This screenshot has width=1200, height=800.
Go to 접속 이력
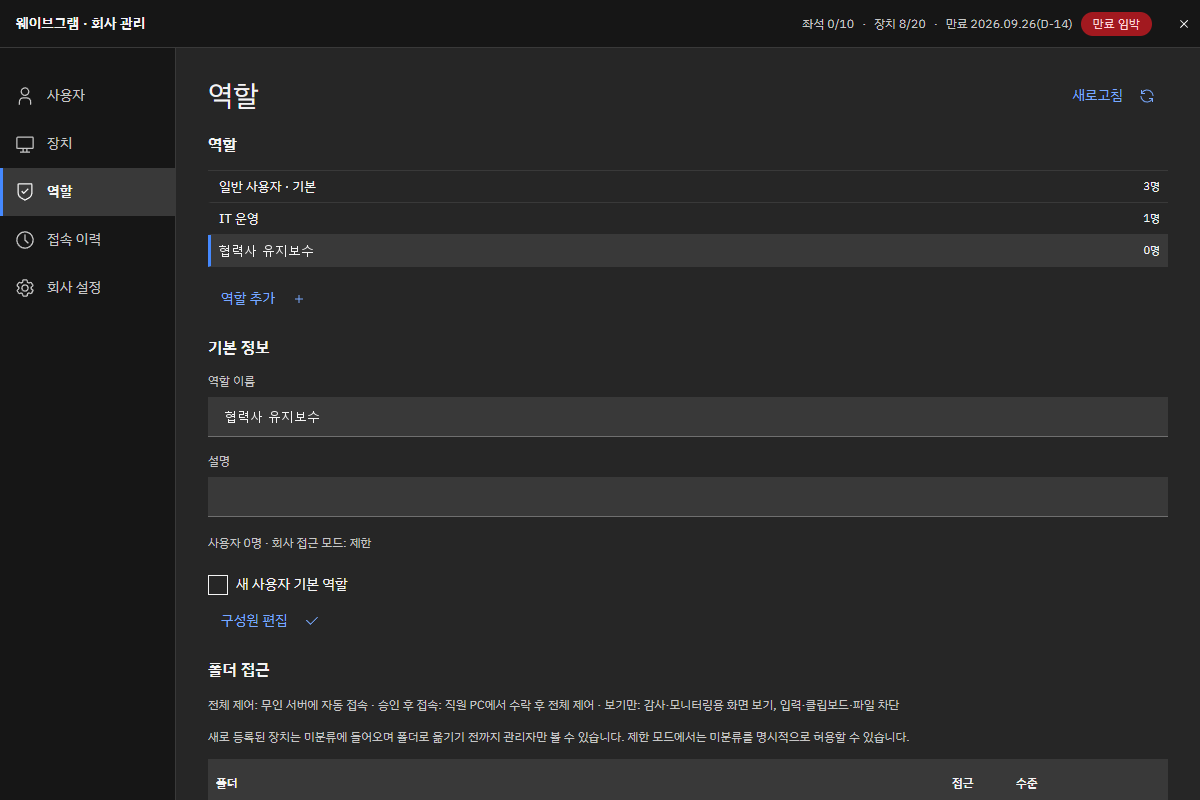[87, 240]
